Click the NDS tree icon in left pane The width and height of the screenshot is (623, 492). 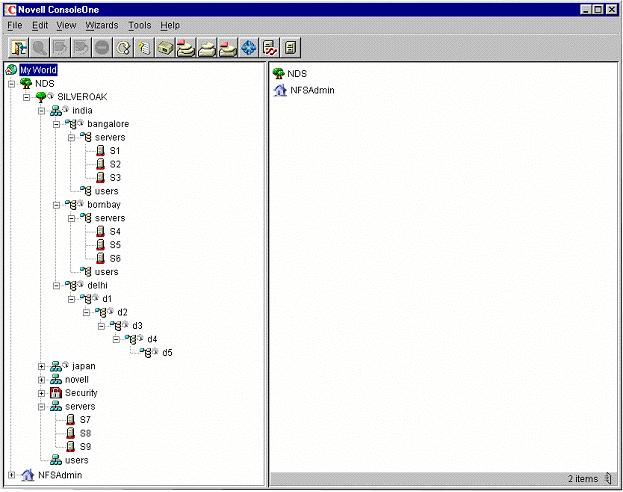click(26, 83)
